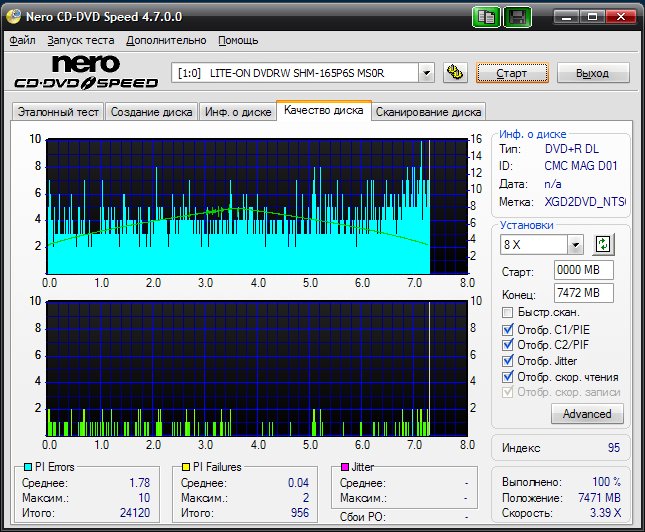Image resolution: width=645 pixels, height=532 pixels.
Task: Click the label value XGD2DVD_NTS
Action: [585, 202]
